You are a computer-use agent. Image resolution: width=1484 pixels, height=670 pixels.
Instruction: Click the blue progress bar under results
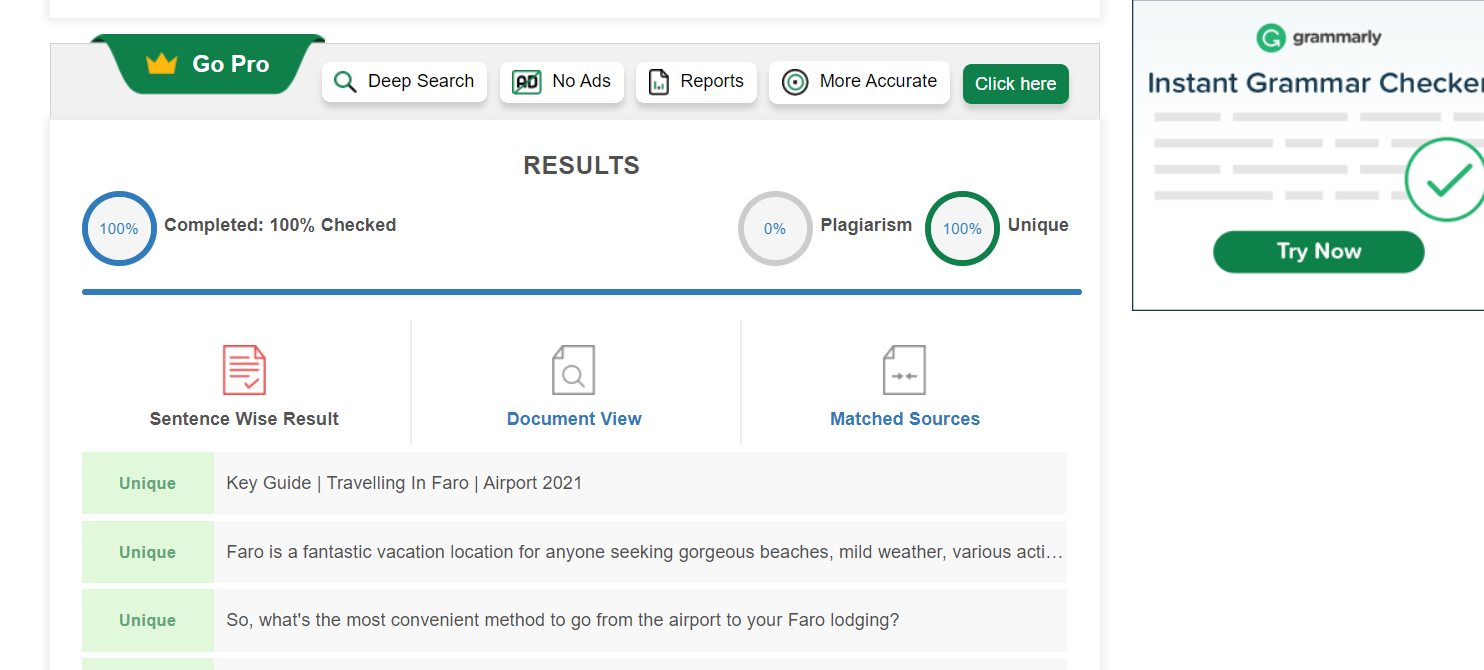click(582, 292)
